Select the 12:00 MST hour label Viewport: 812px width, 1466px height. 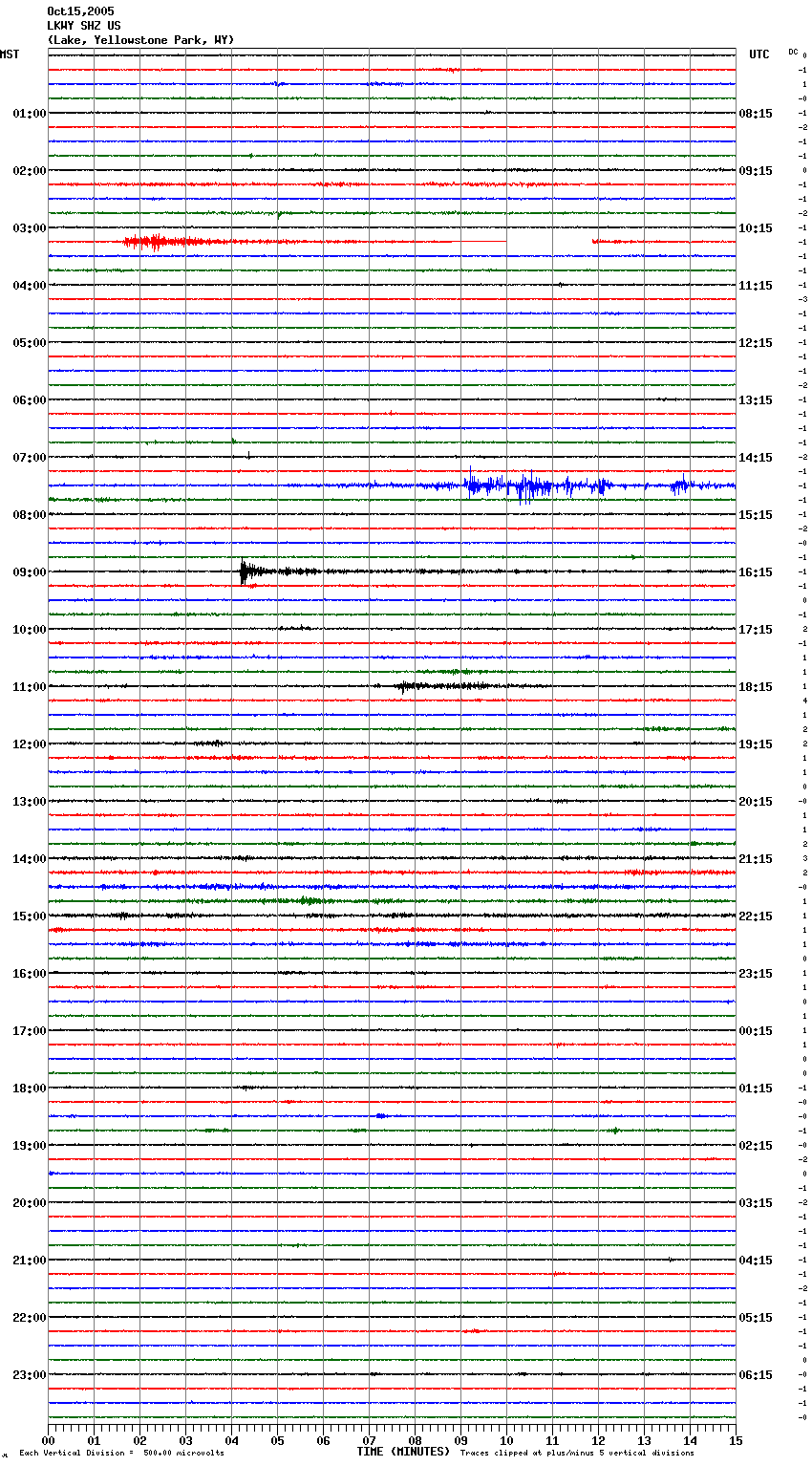pyautogui.click(x=30, y=744)
